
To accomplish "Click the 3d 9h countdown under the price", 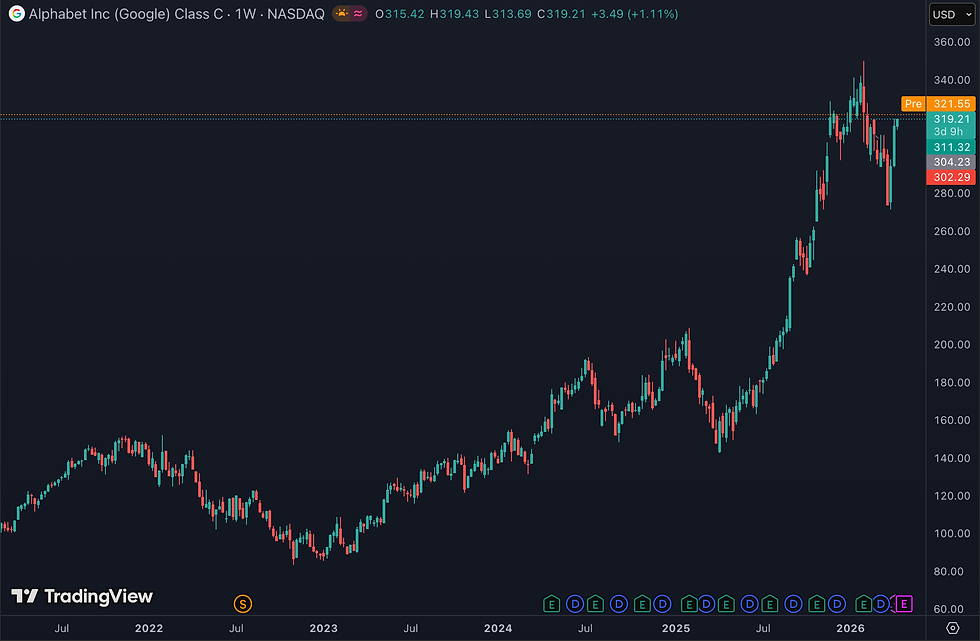I will (x=948, y=132).
